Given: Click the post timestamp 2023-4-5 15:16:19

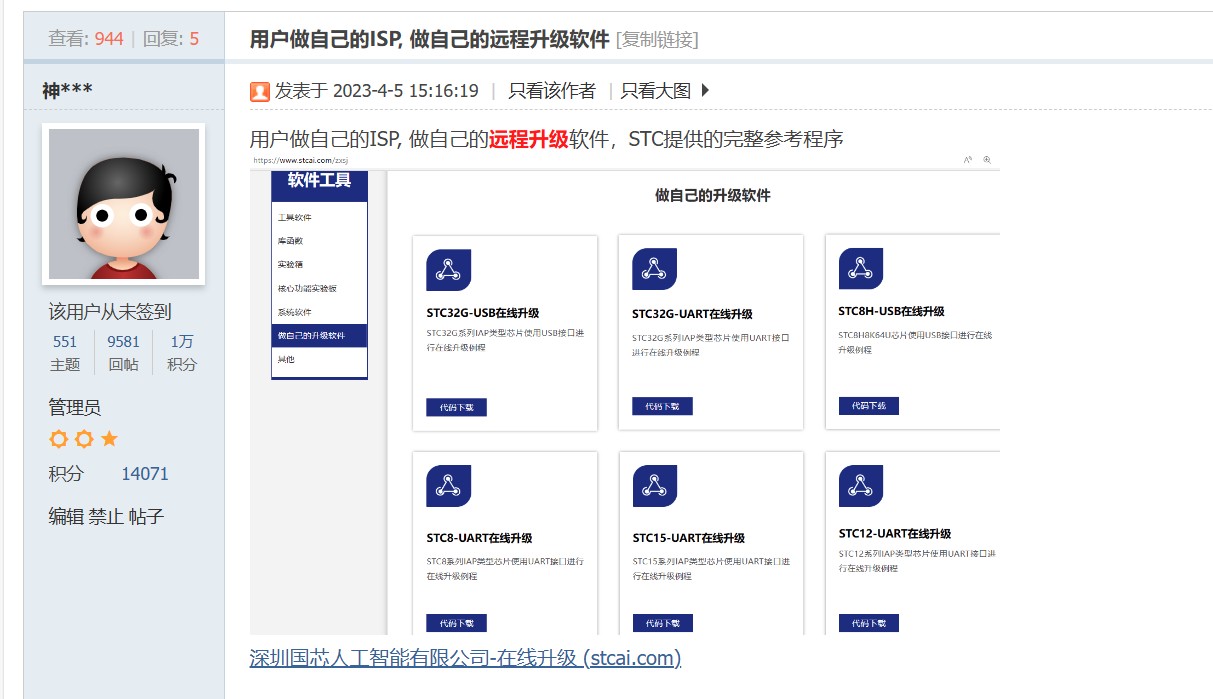Looking at the screenshot, I should [405, 91].
